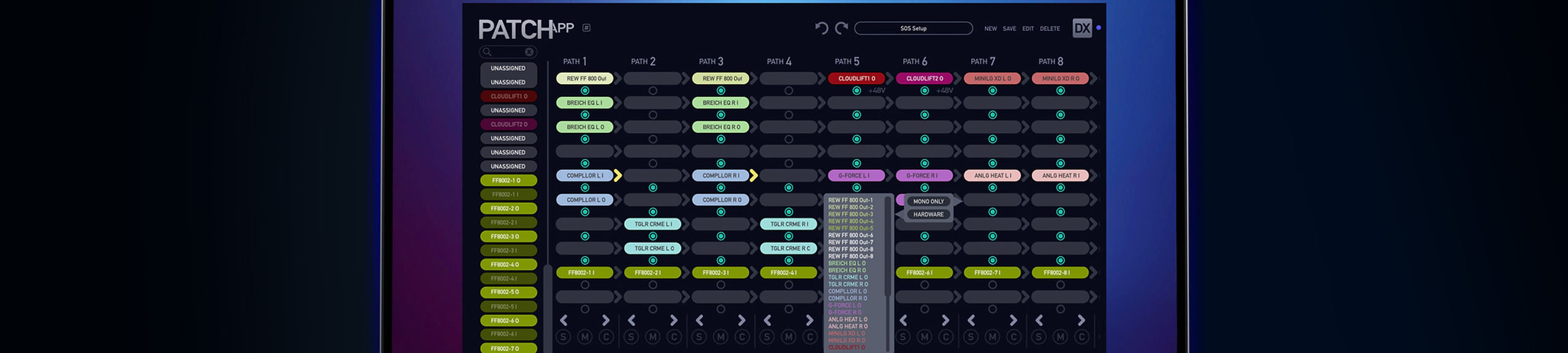The height and width of the screenshot is (353, 1568).
Task: Toggle empty circle below FF8002-1 I node
Action: [x=585, y=285]
